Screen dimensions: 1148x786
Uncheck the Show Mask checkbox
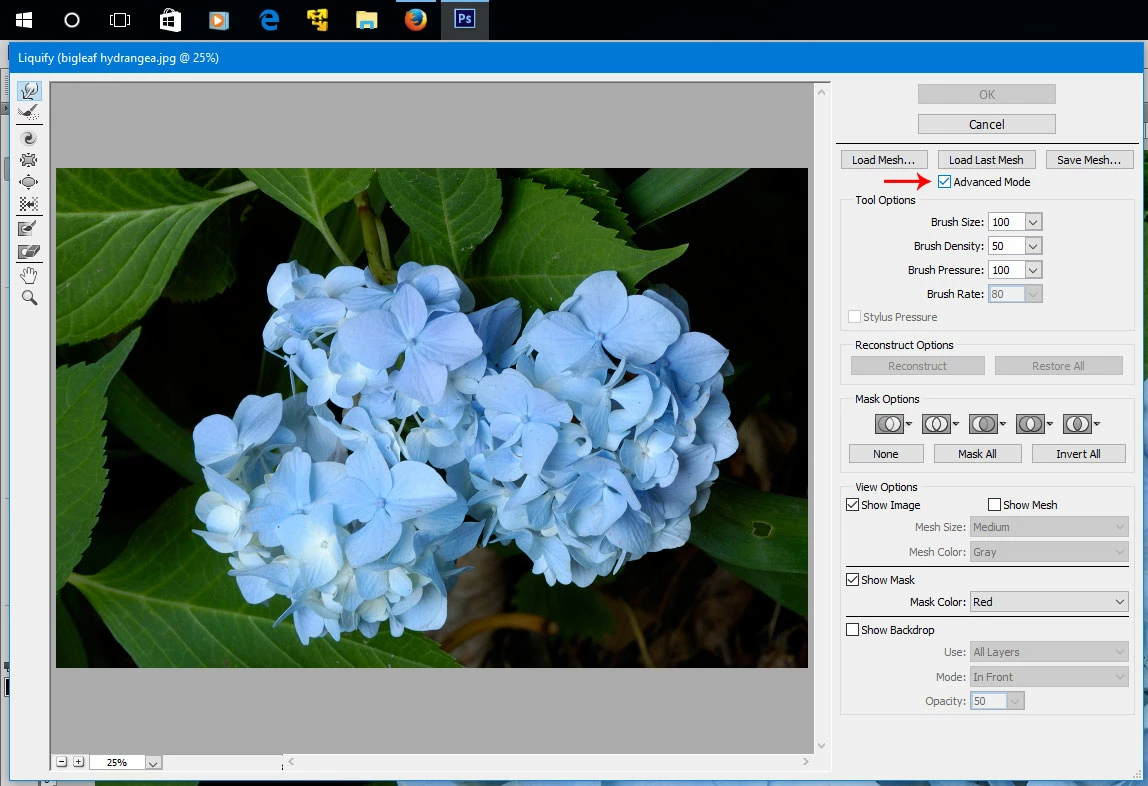pos(852,579)
